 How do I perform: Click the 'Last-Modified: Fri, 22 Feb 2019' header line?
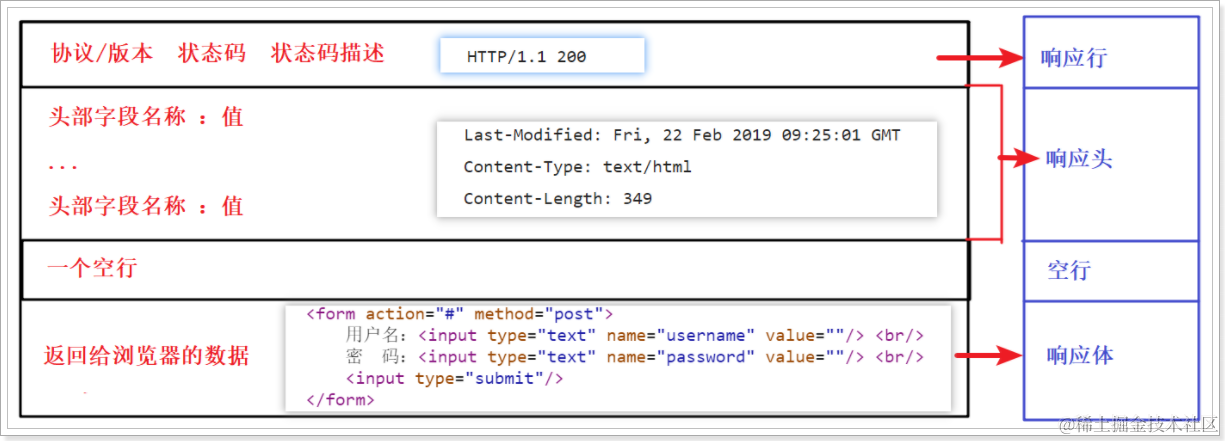682,135
